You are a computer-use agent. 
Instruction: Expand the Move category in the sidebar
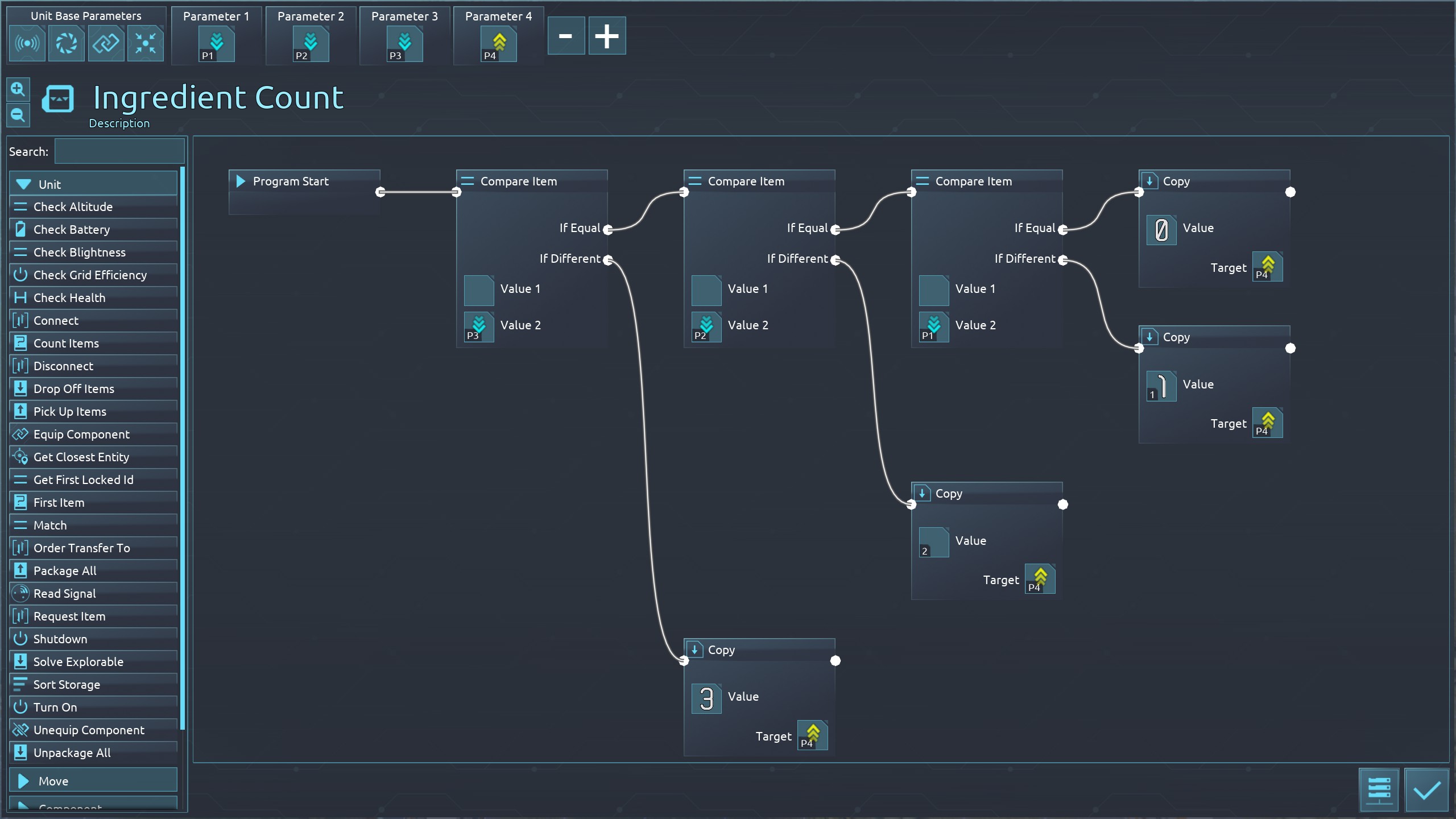coord(93,781)
